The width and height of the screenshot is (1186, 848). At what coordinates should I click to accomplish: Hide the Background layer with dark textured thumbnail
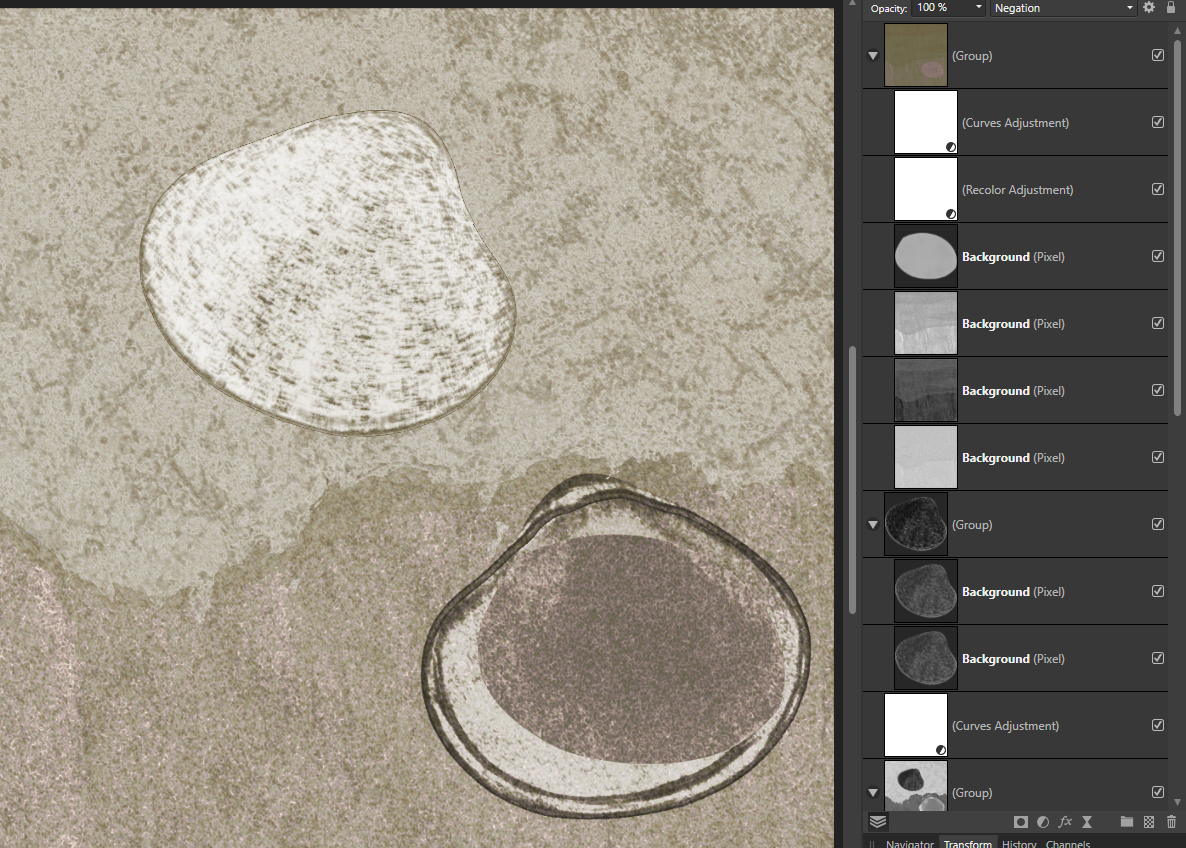coord(1157,390)
